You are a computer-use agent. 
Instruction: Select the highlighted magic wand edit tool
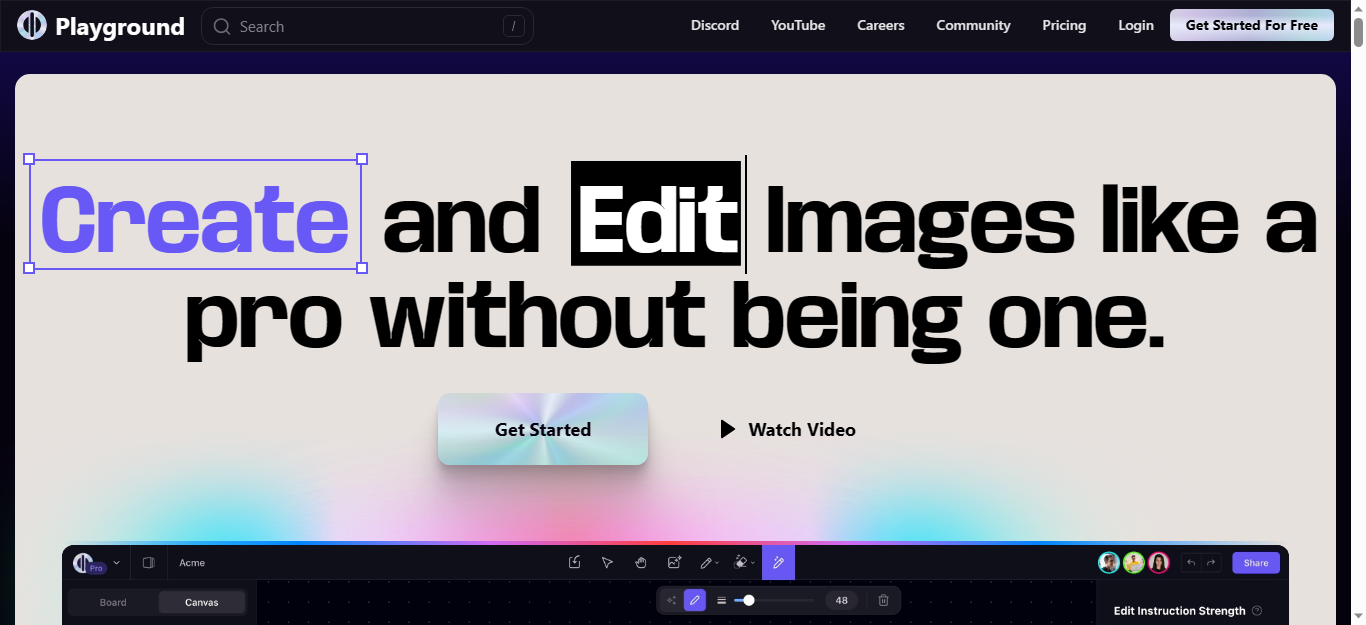778,563
